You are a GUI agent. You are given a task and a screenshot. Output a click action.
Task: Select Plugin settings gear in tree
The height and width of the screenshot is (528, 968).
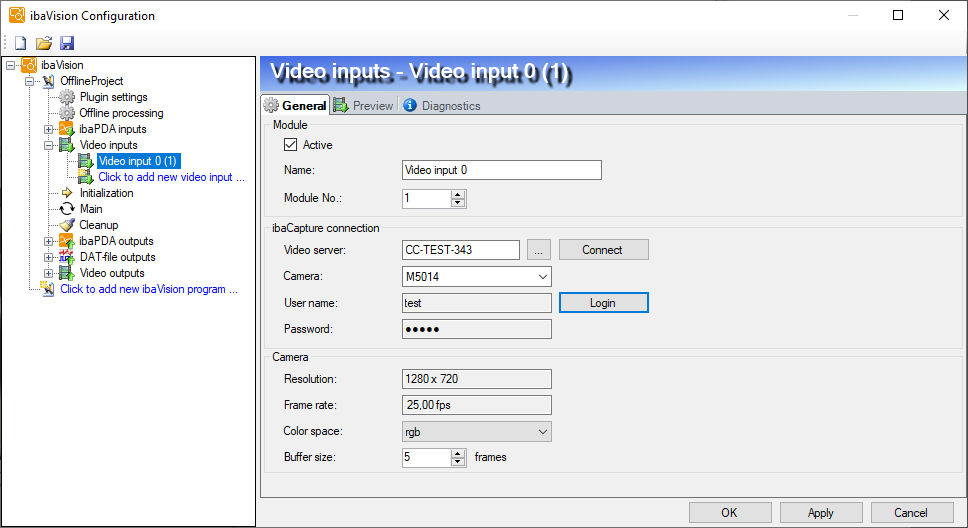67,97
